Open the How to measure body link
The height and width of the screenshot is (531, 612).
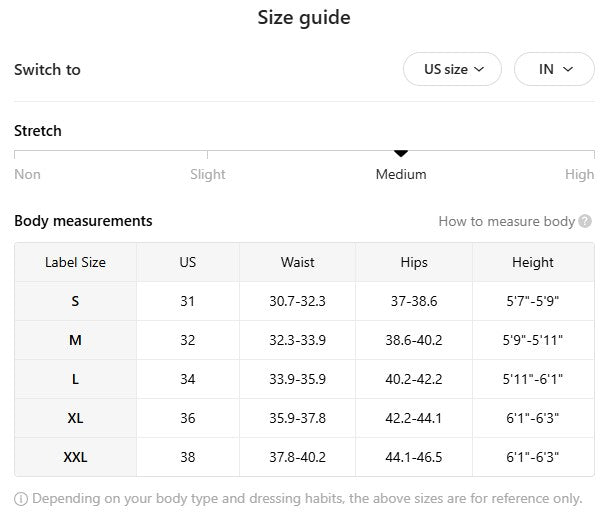[x=506, y=221]
